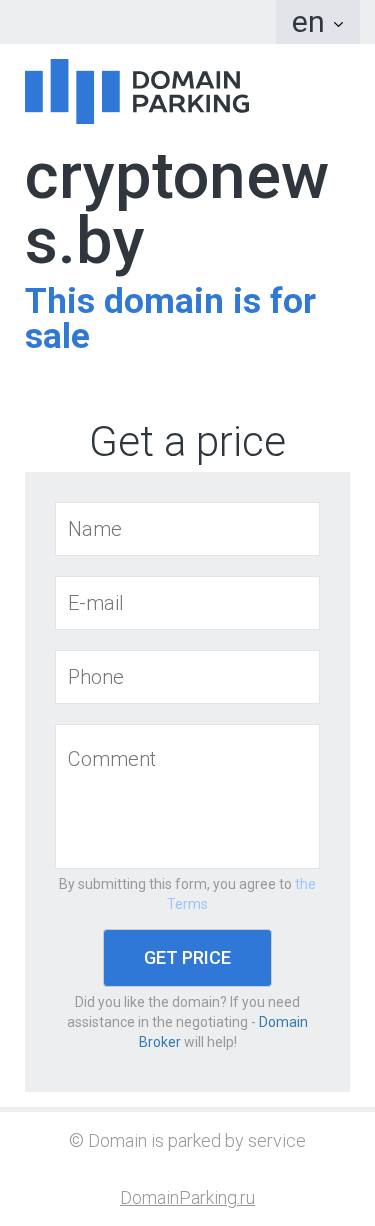The image size is (375, 1226).
Task: Visit the DomainParking.ru footer link
Action: pyautogui.click(x=187, y=1198)
